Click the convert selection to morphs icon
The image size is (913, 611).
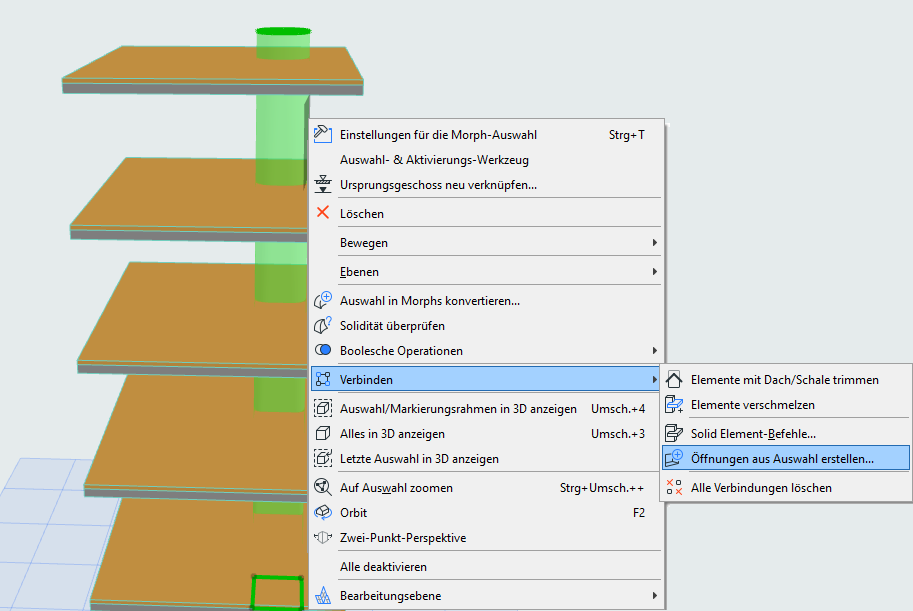(323, 301)
